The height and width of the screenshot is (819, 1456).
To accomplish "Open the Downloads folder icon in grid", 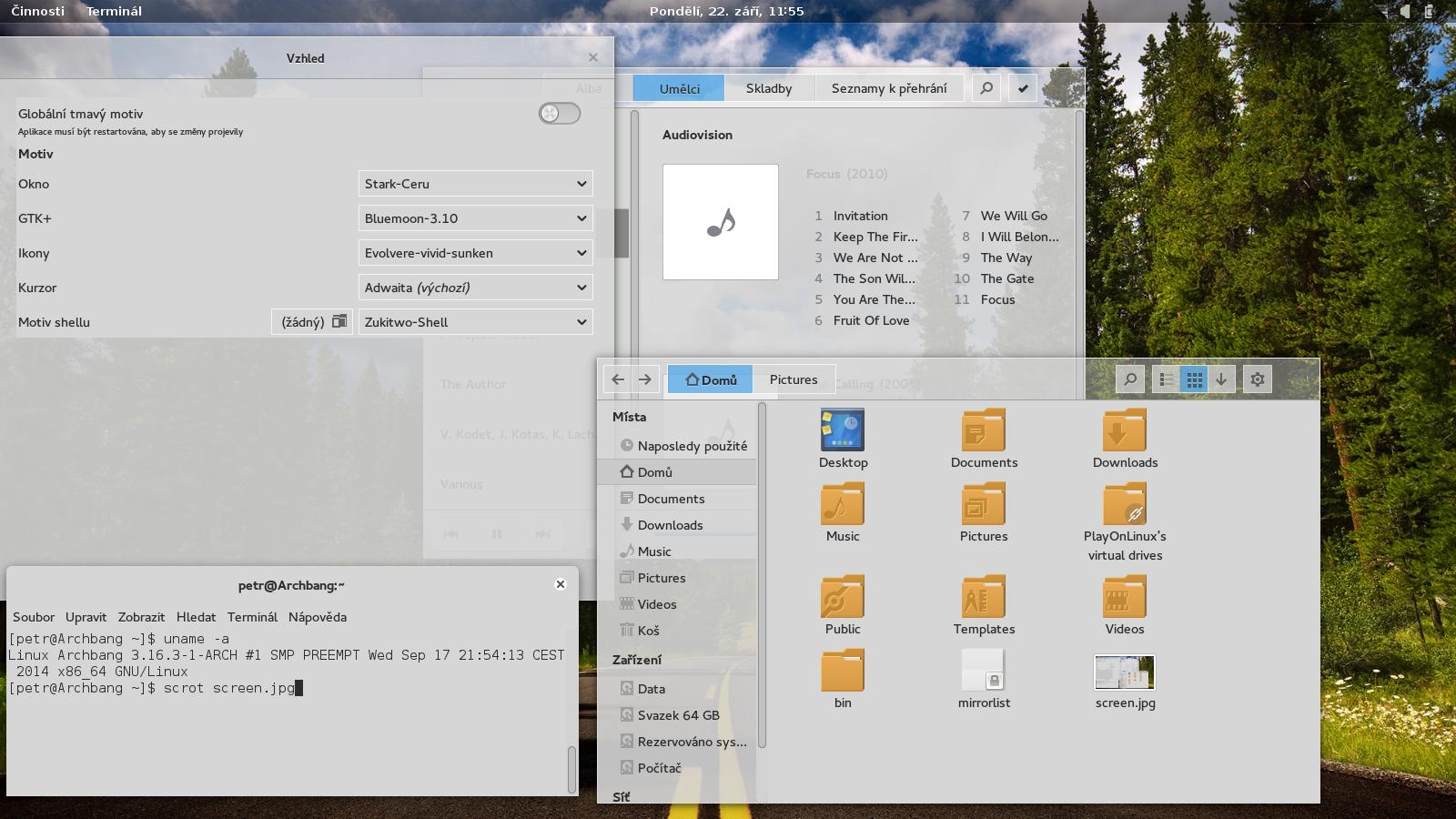I will click(x=1125, y=430).
